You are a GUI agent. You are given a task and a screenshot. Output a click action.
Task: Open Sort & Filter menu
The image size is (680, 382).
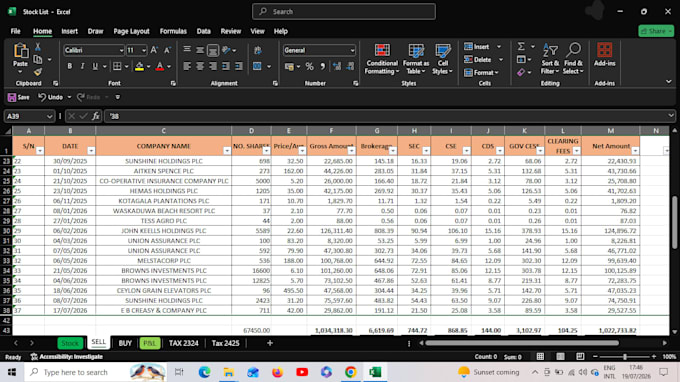pos(550,59)
